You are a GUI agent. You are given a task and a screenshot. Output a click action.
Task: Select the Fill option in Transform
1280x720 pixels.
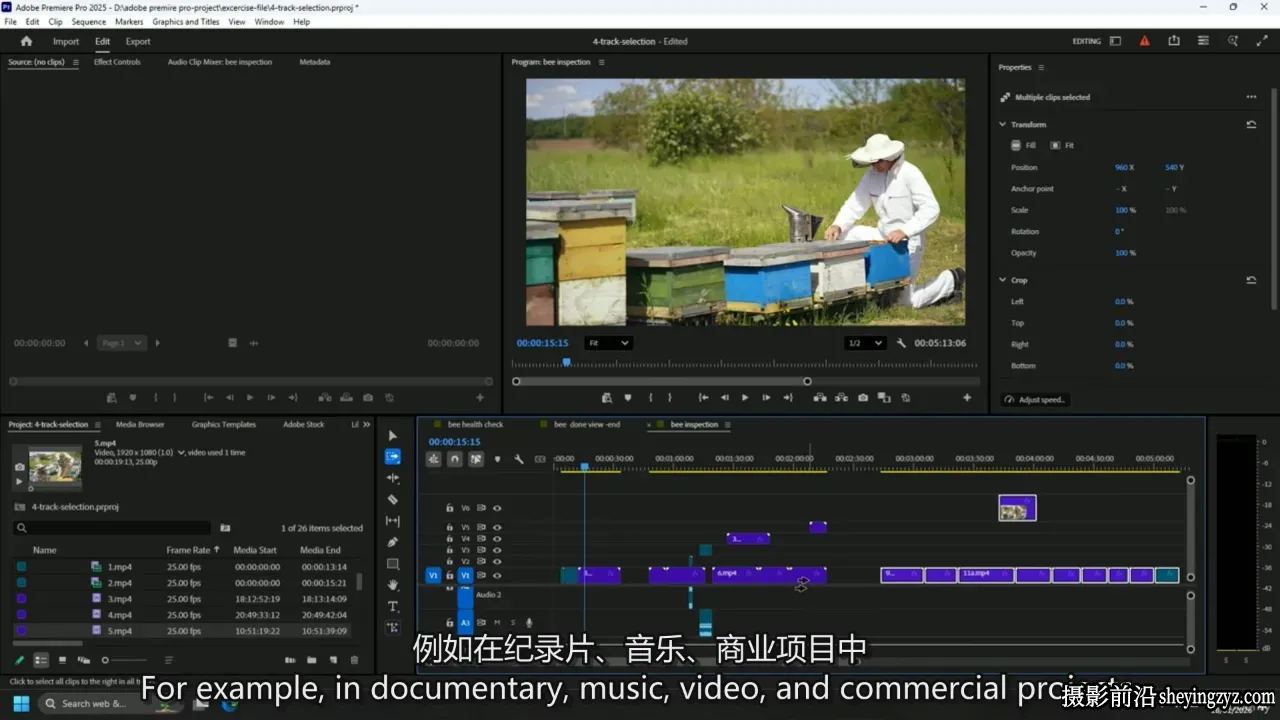click(1024, 146)
